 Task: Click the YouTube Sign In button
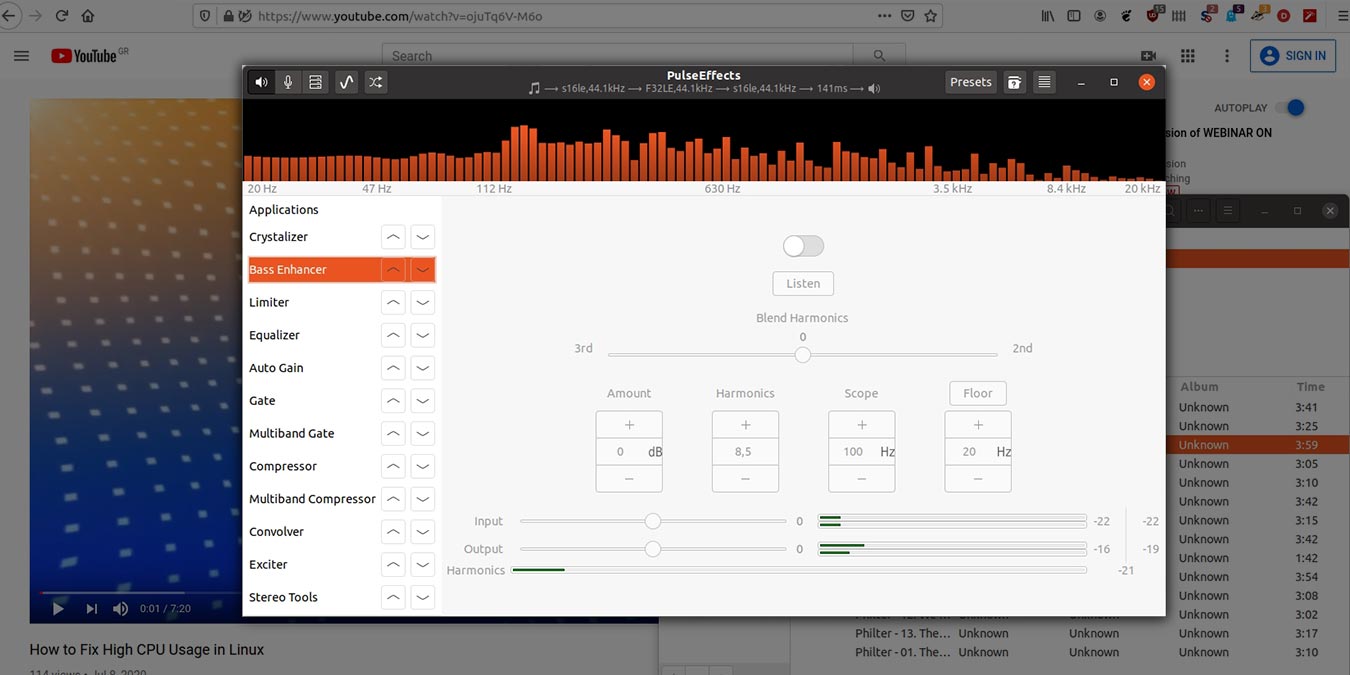pos(1292,55)
